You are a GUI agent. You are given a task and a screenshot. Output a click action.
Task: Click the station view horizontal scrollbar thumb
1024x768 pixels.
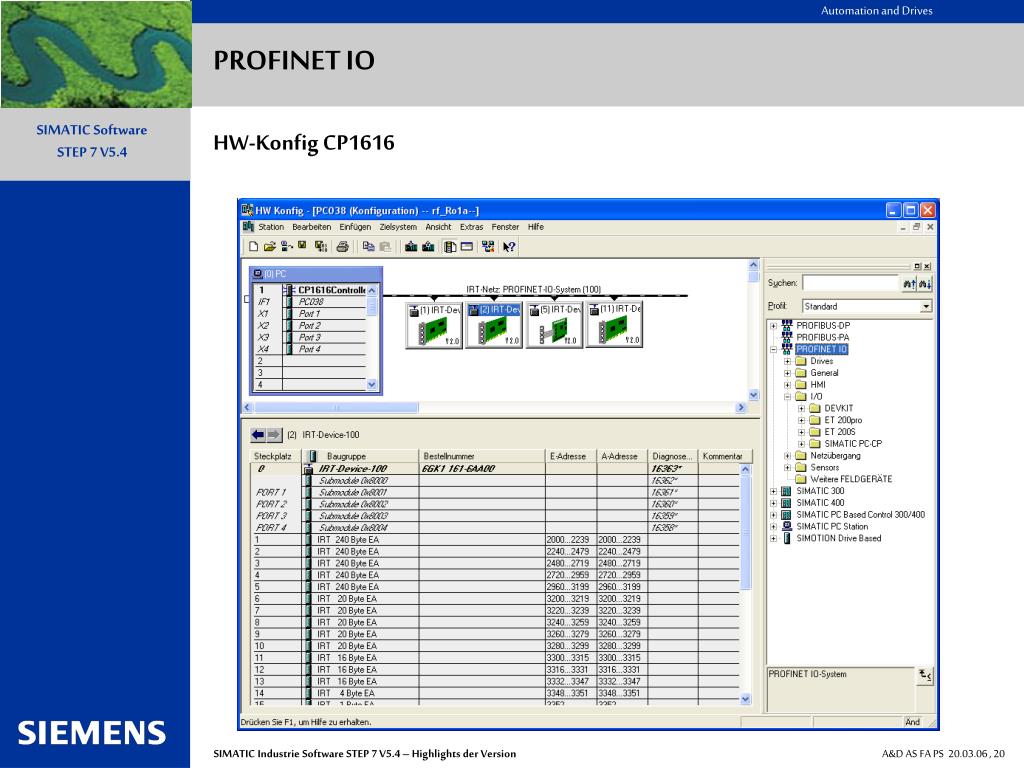(x=336, y=408)
